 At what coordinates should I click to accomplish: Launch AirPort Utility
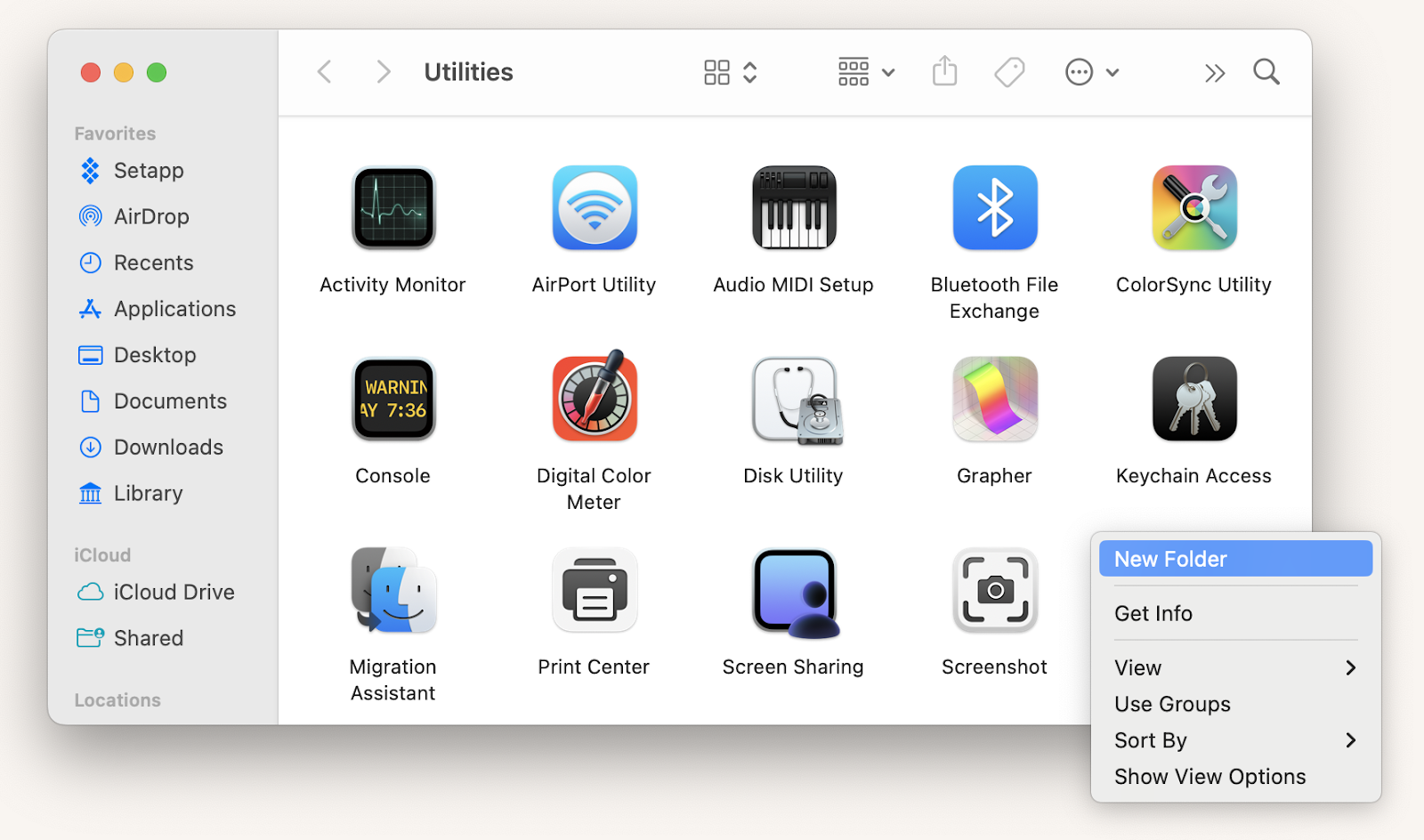(x=593, y=207)
